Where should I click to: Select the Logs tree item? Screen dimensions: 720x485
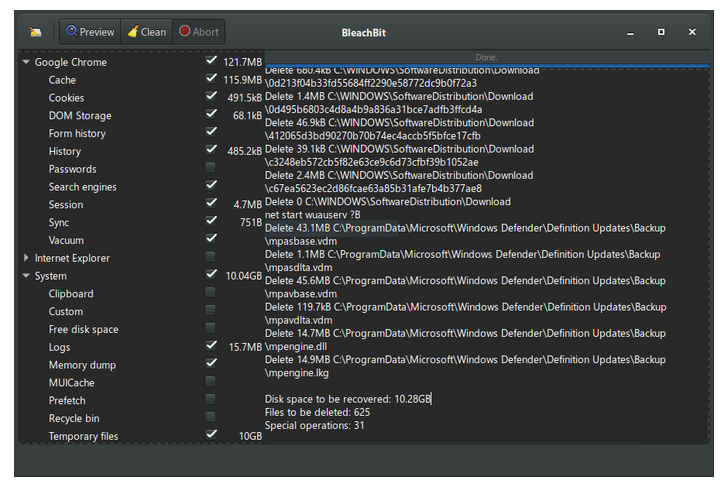point(59,347)
